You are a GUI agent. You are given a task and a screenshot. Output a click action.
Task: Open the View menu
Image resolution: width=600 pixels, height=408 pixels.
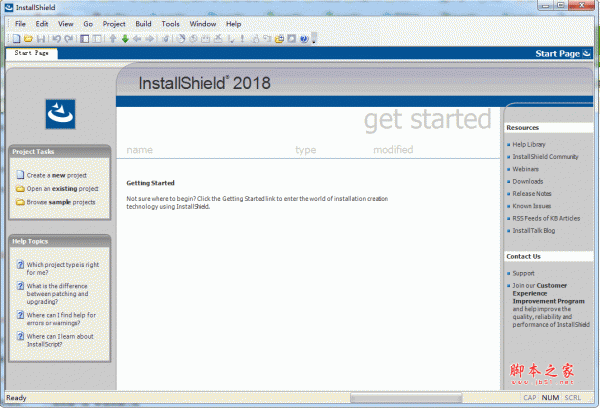tap(65, 24)
